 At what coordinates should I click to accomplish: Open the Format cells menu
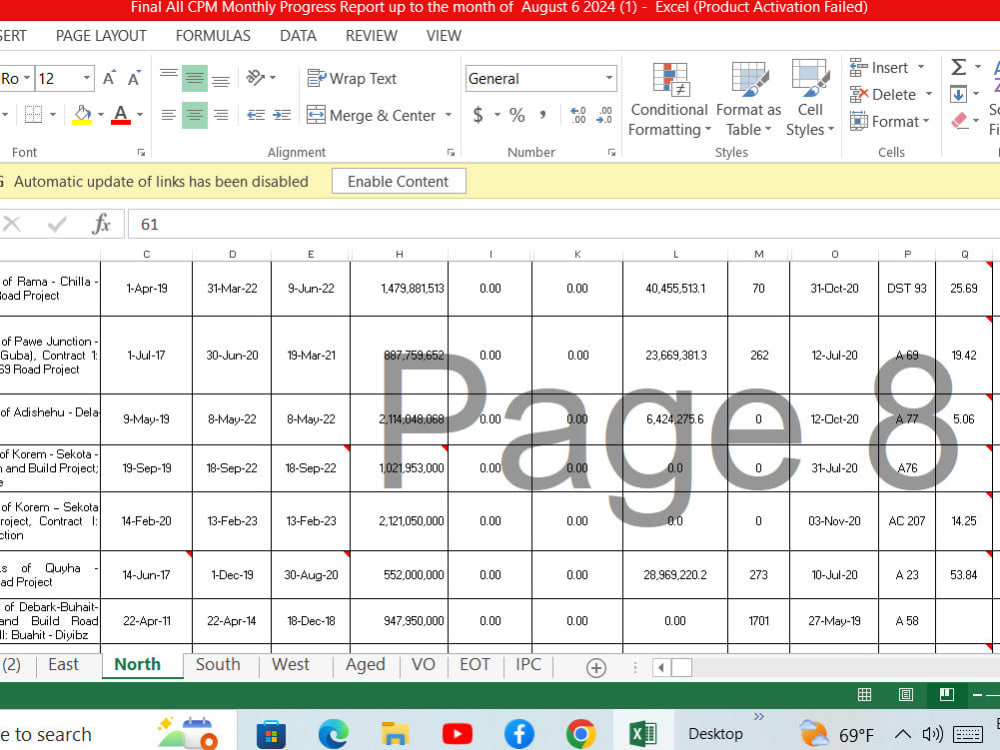890,121
